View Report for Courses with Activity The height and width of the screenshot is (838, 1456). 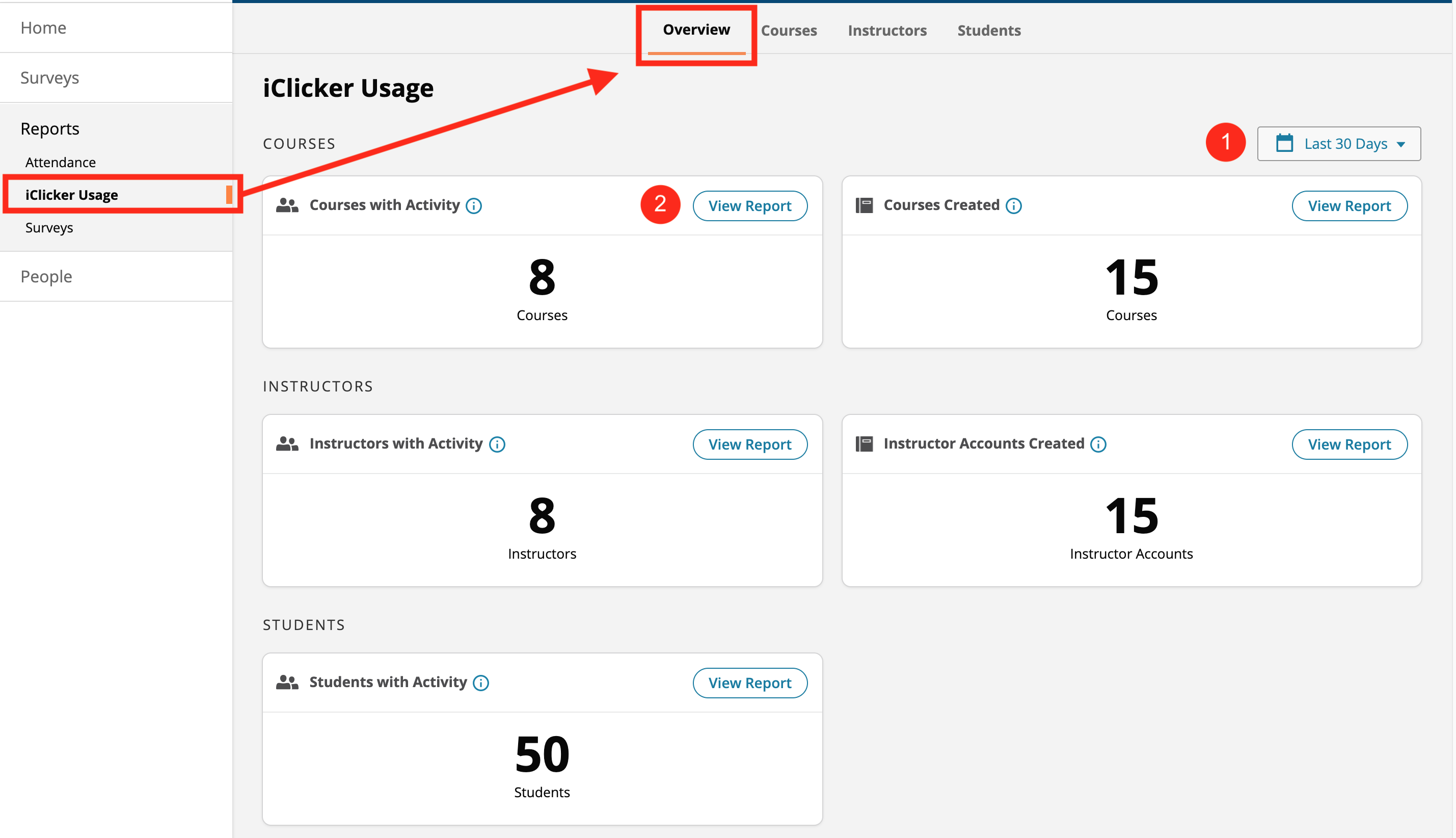[x=750, y=205]
